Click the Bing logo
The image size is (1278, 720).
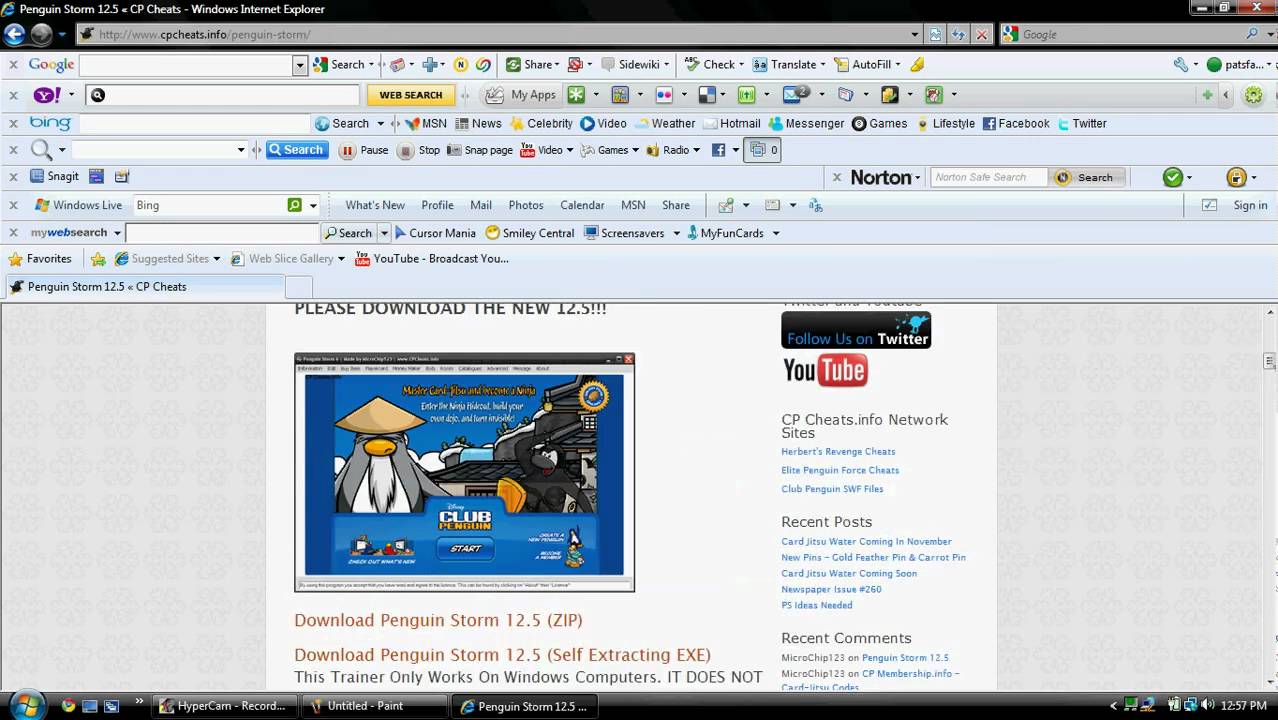coord(50,123)
